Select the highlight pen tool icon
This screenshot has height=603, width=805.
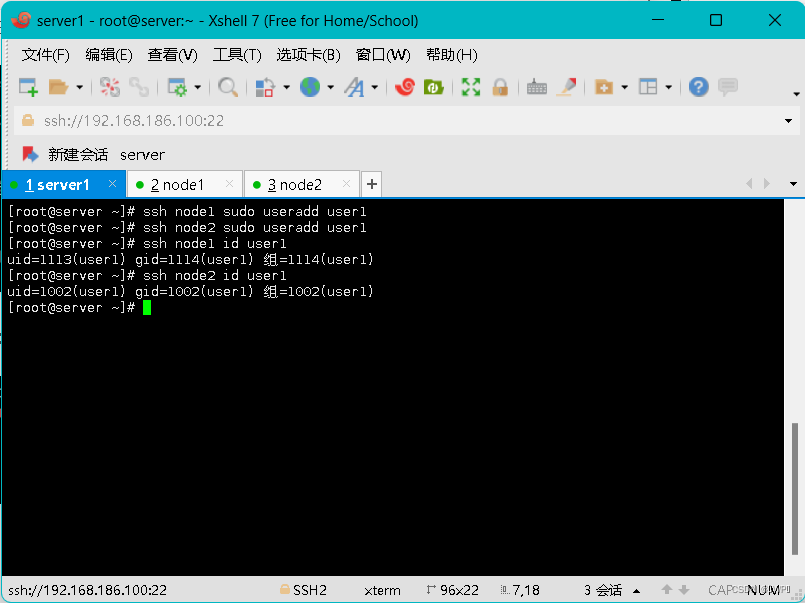click(x=566, y=87)
